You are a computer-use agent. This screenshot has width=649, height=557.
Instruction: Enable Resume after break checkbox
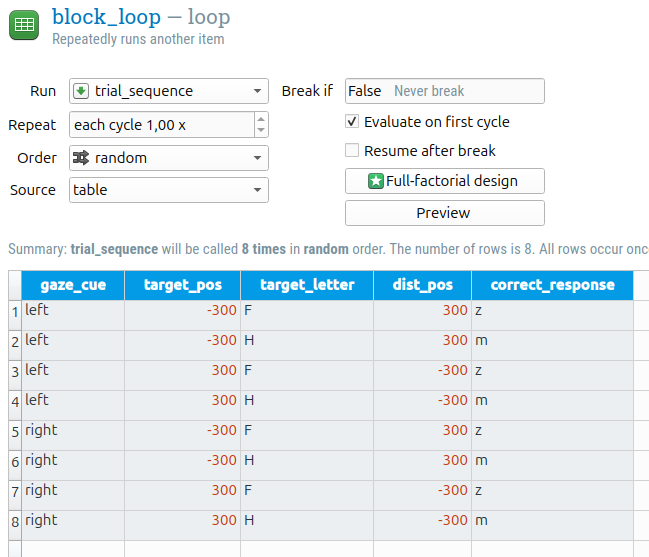point(352,151)
